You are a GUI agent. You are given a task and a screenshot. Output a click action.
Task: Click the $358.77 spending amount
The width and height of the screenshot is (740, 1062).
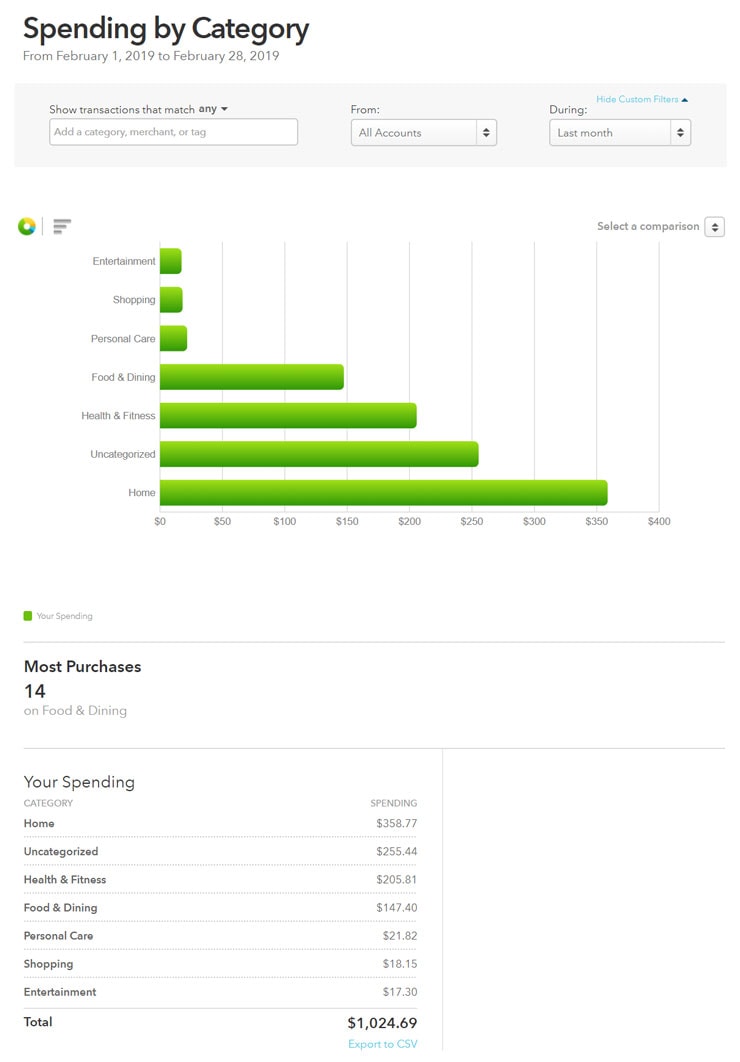coord(397,824)
